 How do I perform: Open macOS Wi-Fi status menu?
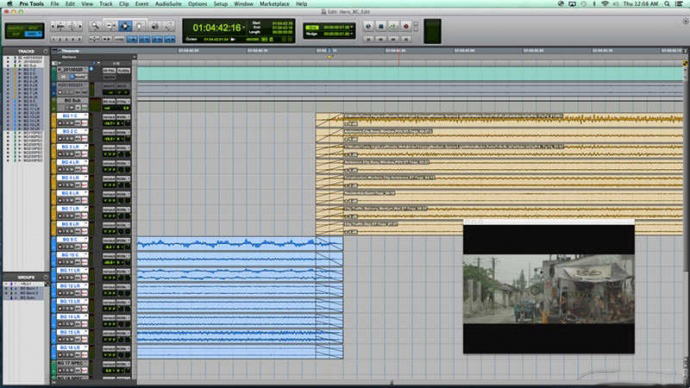pyautogui.click(x=605, y=4)
